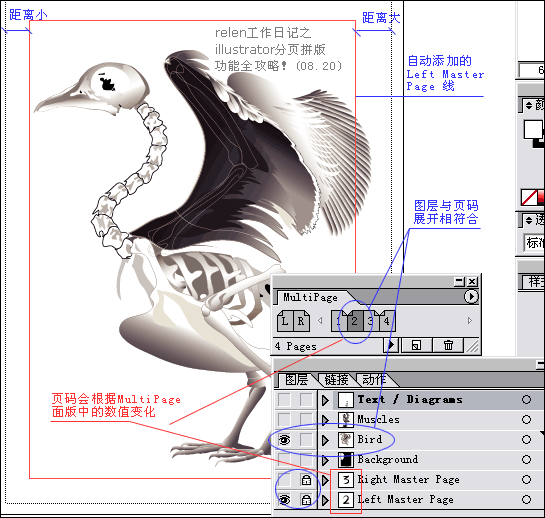Click the MultiPage panel resize grip

tap(472, 346)
